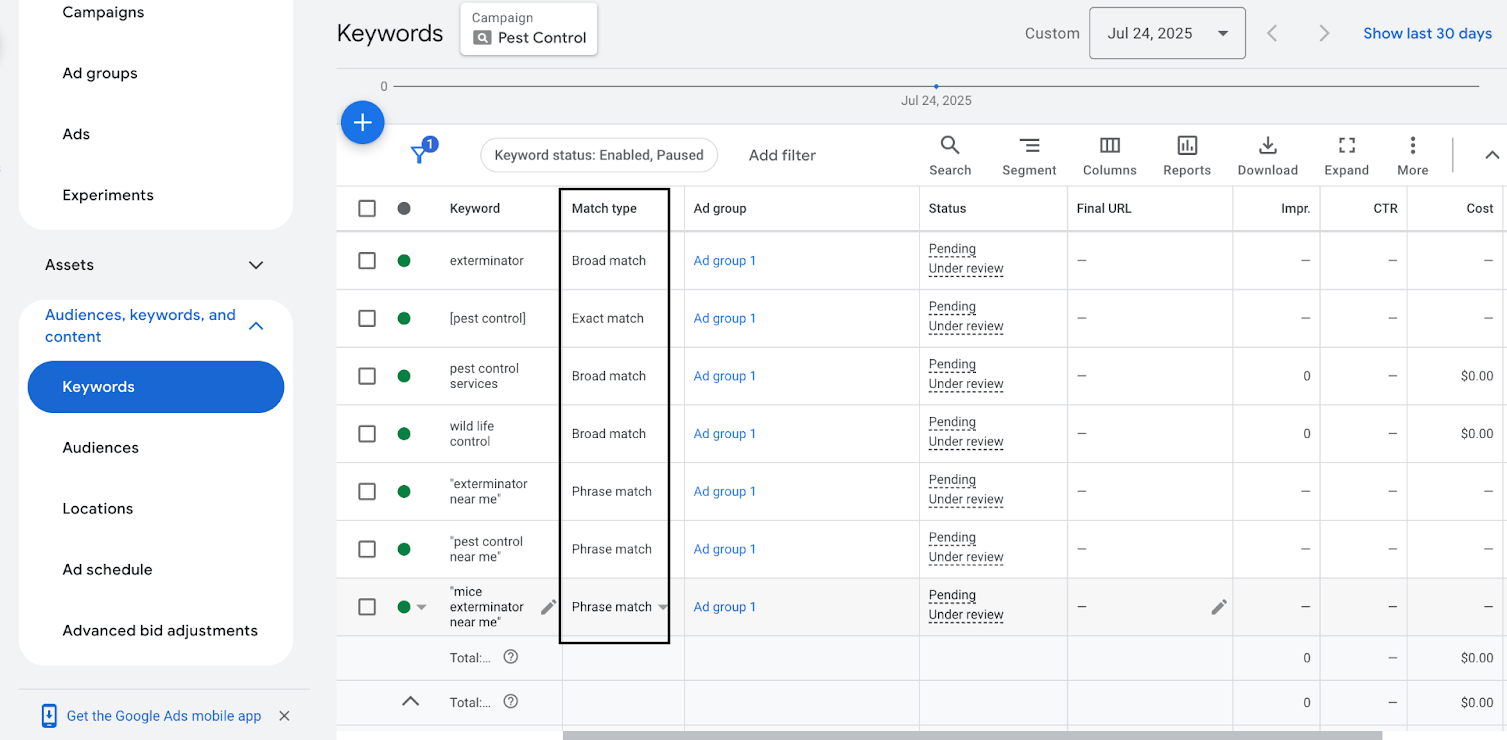Open the filter funnel icon
This screenshot has width=1507, height=740.
420,155
